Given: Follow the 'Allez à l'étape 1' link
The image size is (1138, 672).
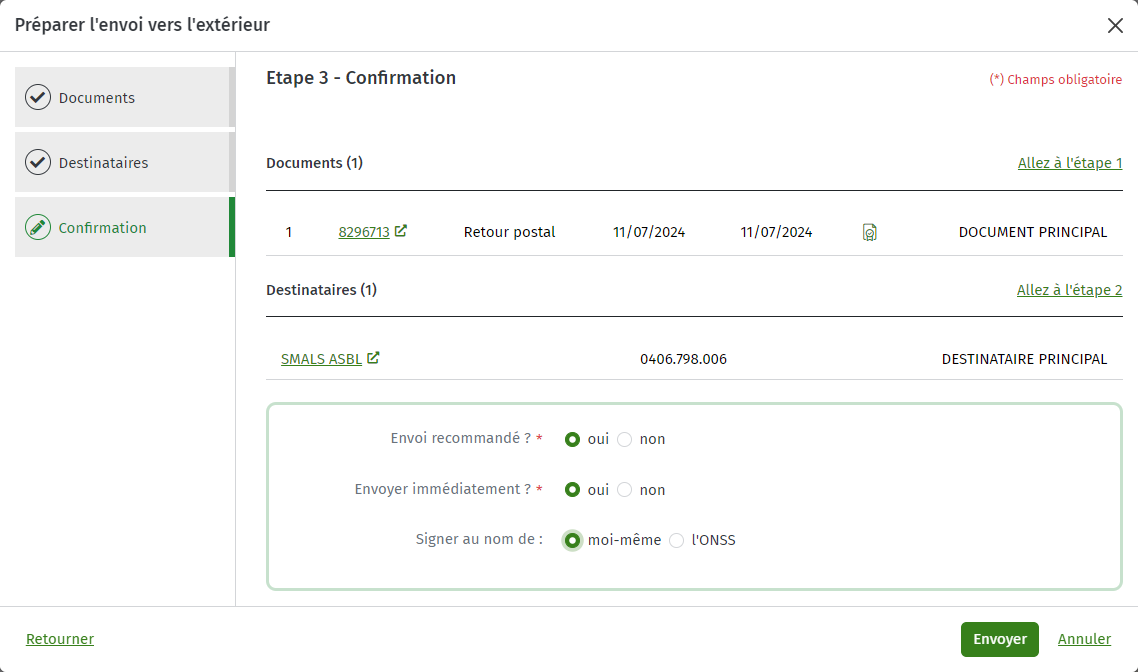Looking at the screenshot, I should tap(1070, 163).
